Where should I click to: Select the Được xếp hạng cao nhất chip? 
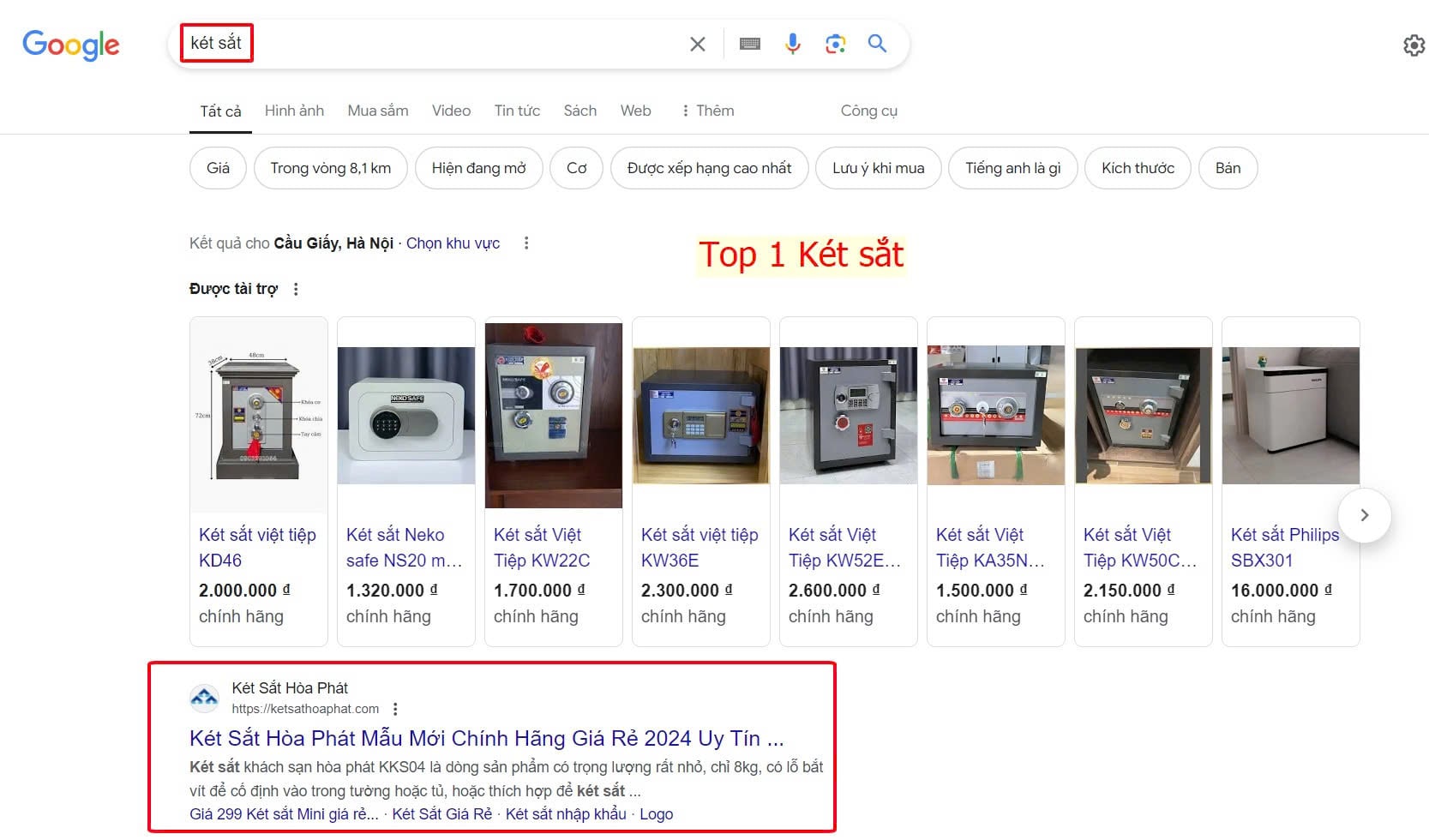pos(709,168)
